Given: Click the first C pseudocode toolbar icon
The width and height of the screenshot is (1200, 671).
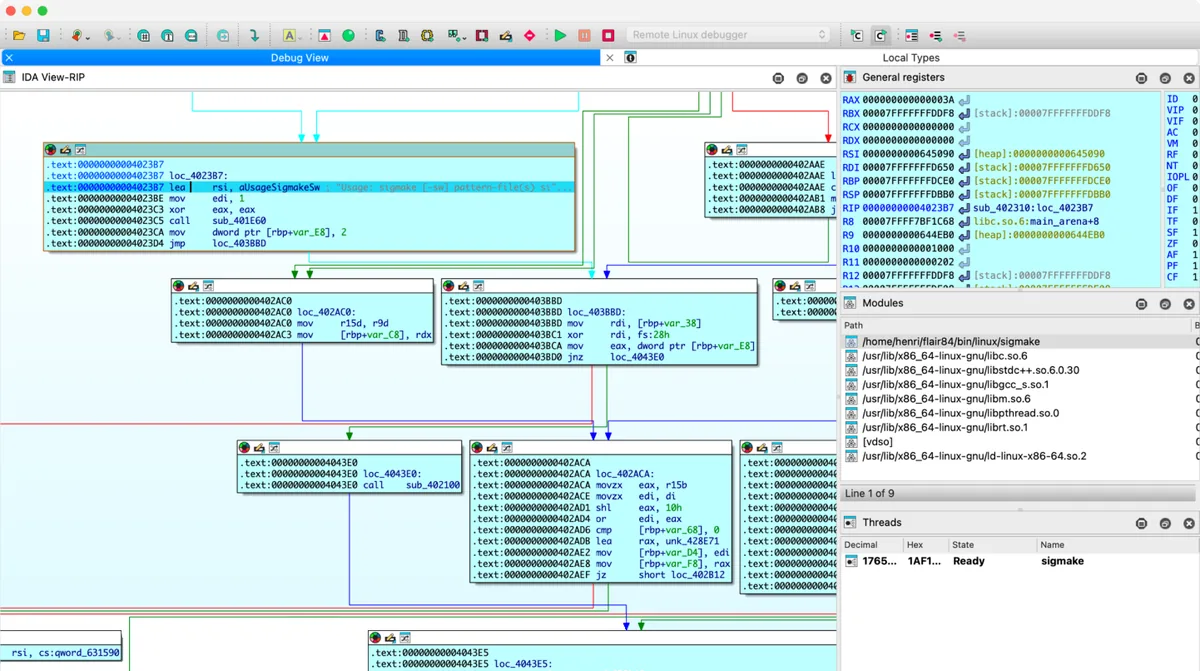Looking at the screenshot, I should coord(857,35).
